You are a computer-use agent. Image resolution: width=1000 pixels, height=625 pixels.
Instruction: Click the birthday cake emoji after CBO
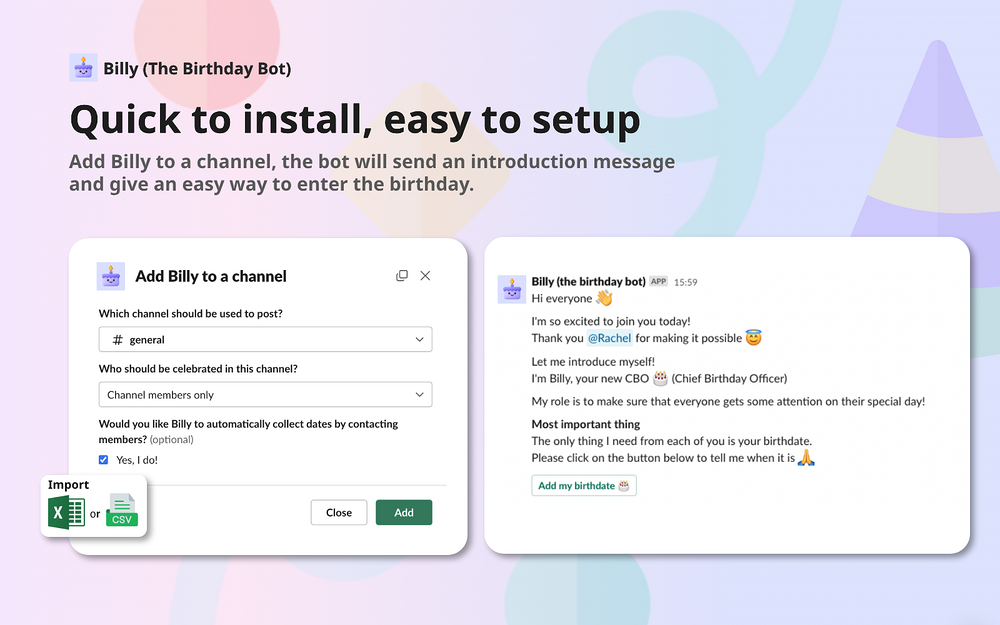(x=660, y=378)
